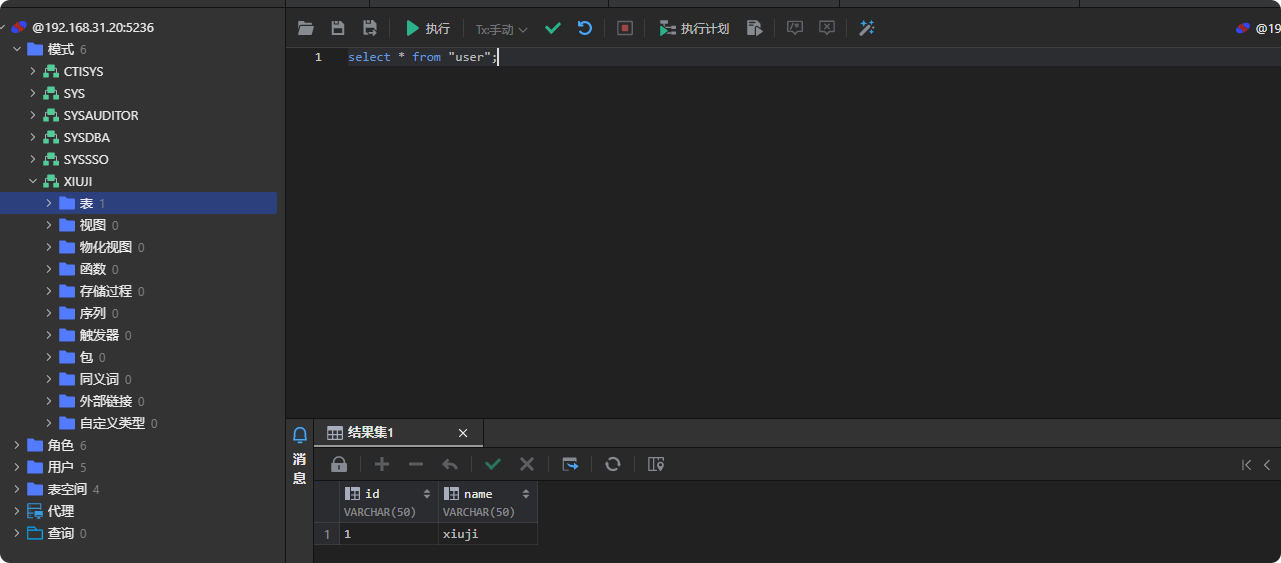Viewport: 1281px width, 563px height.
Task: Switch to the 结果集1 tab
Action: click(370, 433)
